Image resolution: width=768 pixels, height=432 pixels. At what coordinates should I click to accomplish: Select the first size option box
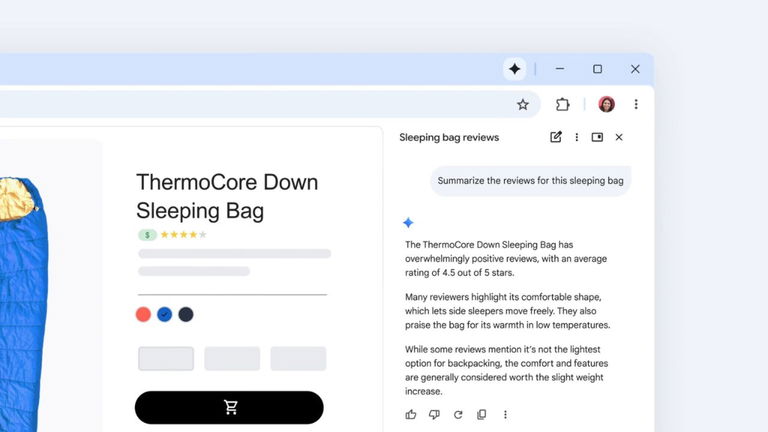[x=166, y=359]
